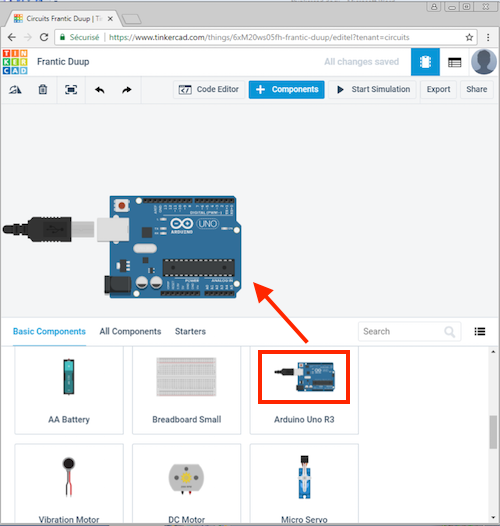This screenshot has width=500, height=526.
Task: Switch to circuit view chip icon
Action: tap(425, 62)
